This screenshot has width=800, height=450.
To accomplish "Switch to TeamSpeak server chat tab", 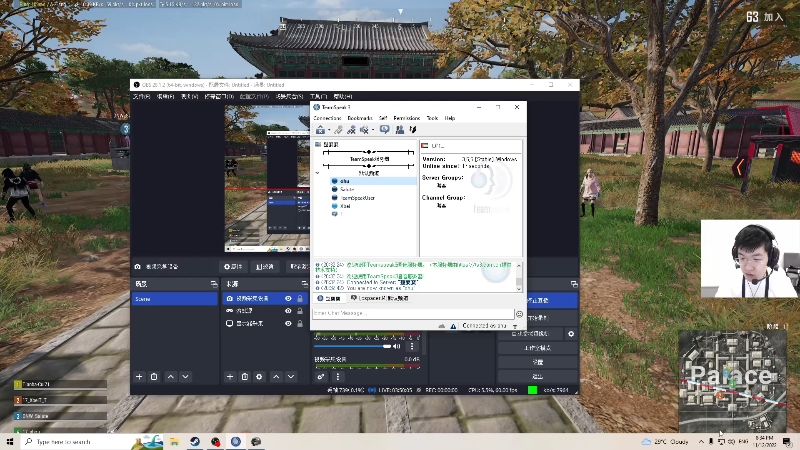I will (329, 298).
